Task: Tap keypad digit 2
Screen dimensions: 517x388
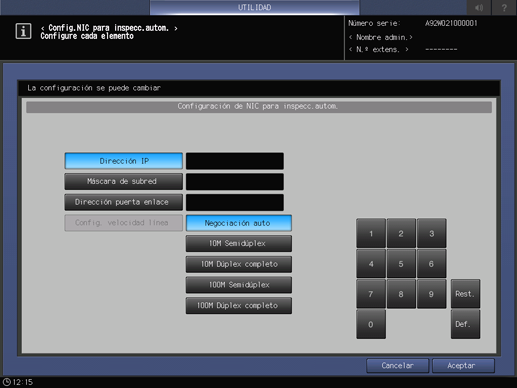Action: [401, 233]
